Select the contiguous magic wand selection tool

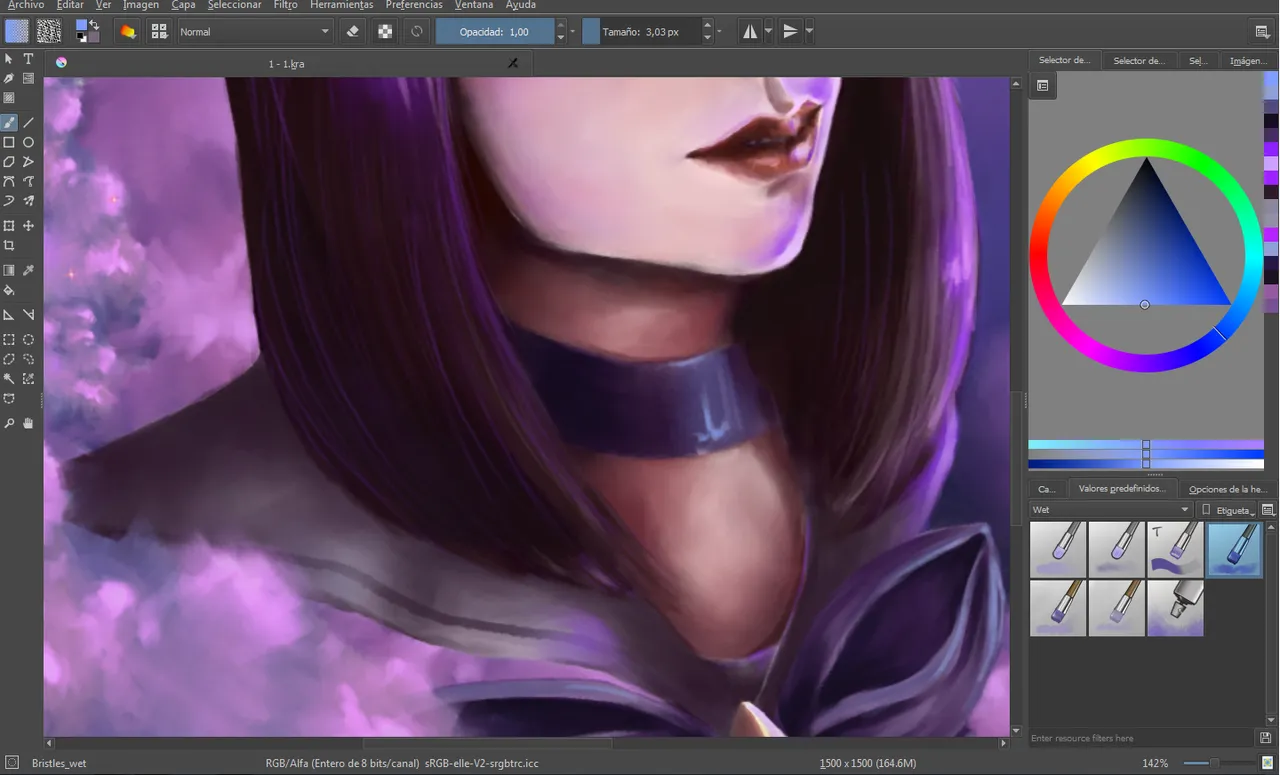tap(9, 379)
